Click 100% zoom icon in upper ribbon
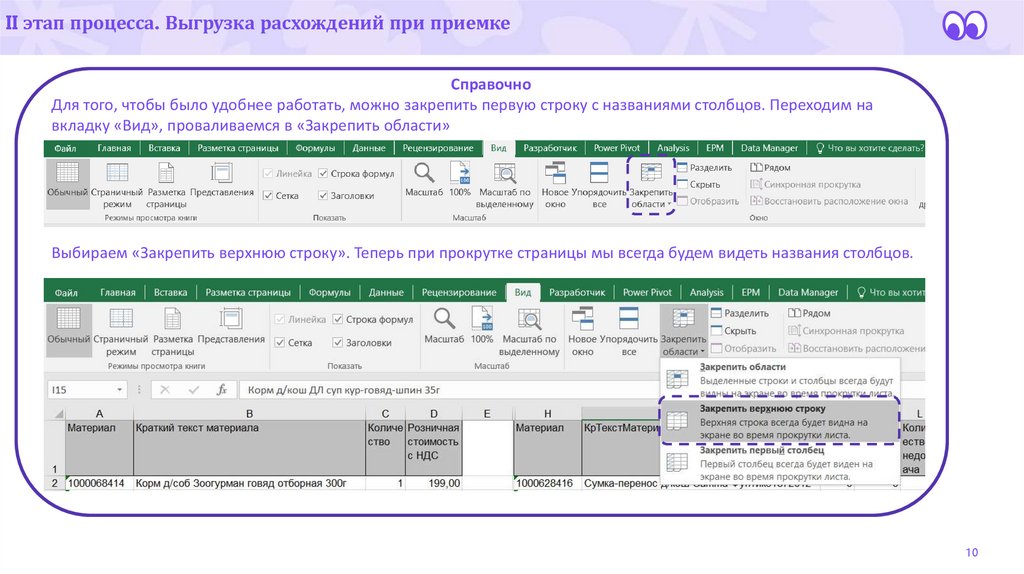 click(460, 173)
